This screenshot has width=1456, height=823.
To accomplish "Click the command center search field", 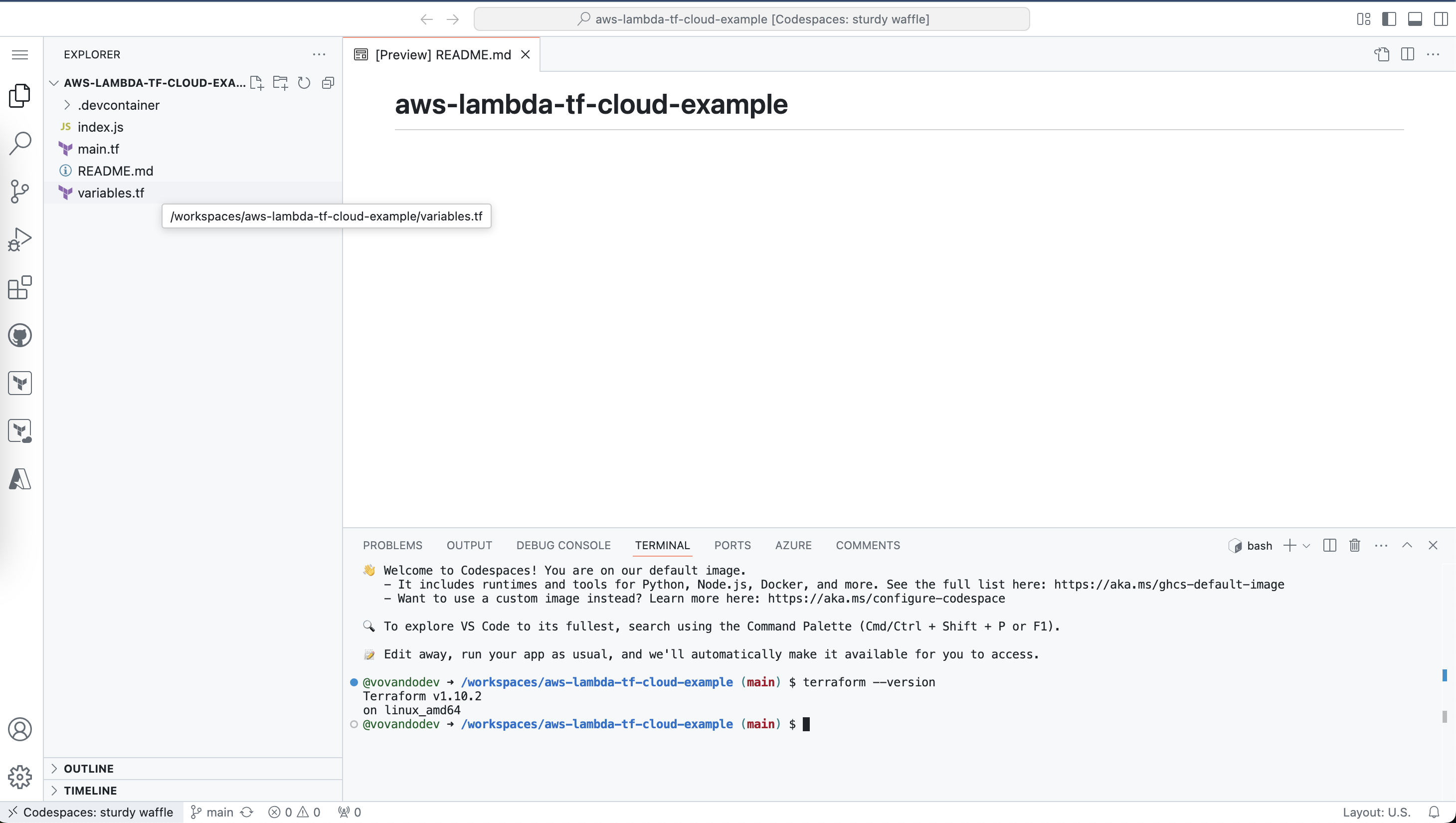I will click(752, 19).
